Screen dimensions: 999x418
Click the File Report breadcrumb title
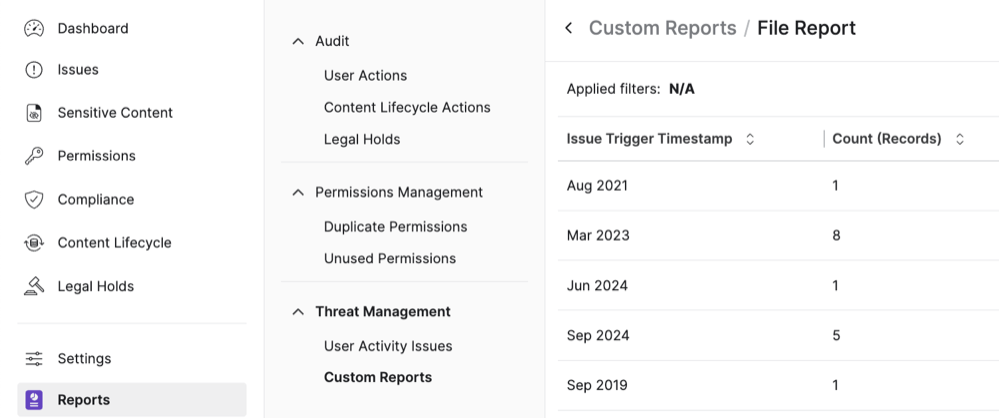click(x=807, y=28)
